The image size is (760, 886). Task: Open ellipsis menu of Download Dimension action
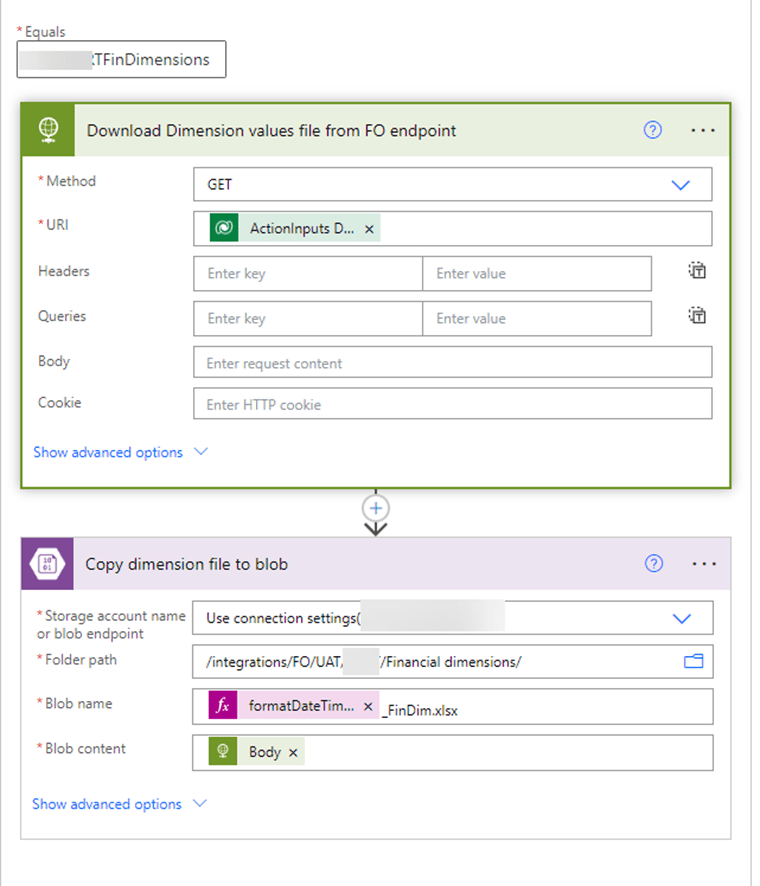(x=703, y=130)
